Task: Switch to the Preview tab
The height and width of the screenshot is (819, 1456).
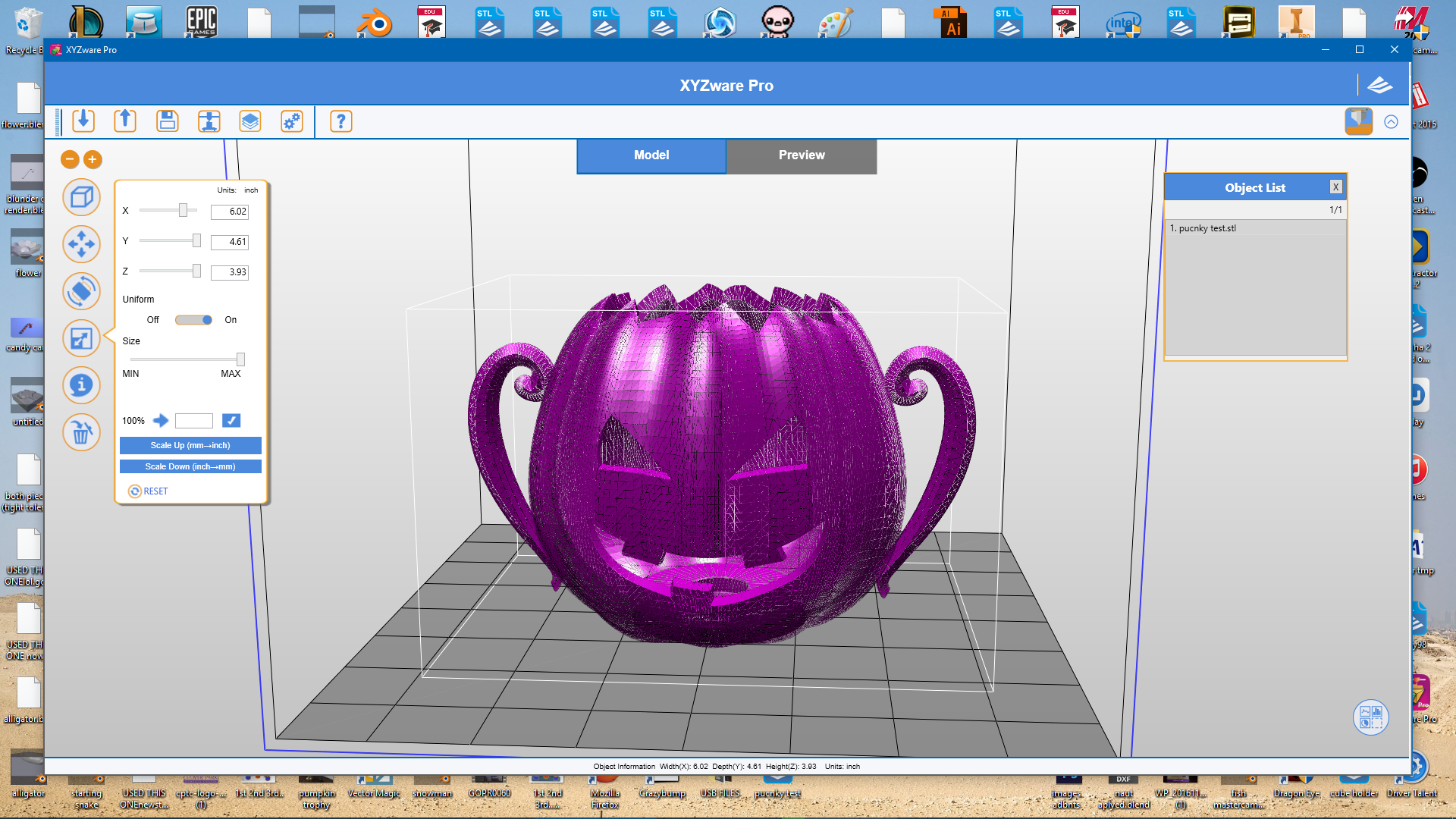Action: click(x=801, y=155)
